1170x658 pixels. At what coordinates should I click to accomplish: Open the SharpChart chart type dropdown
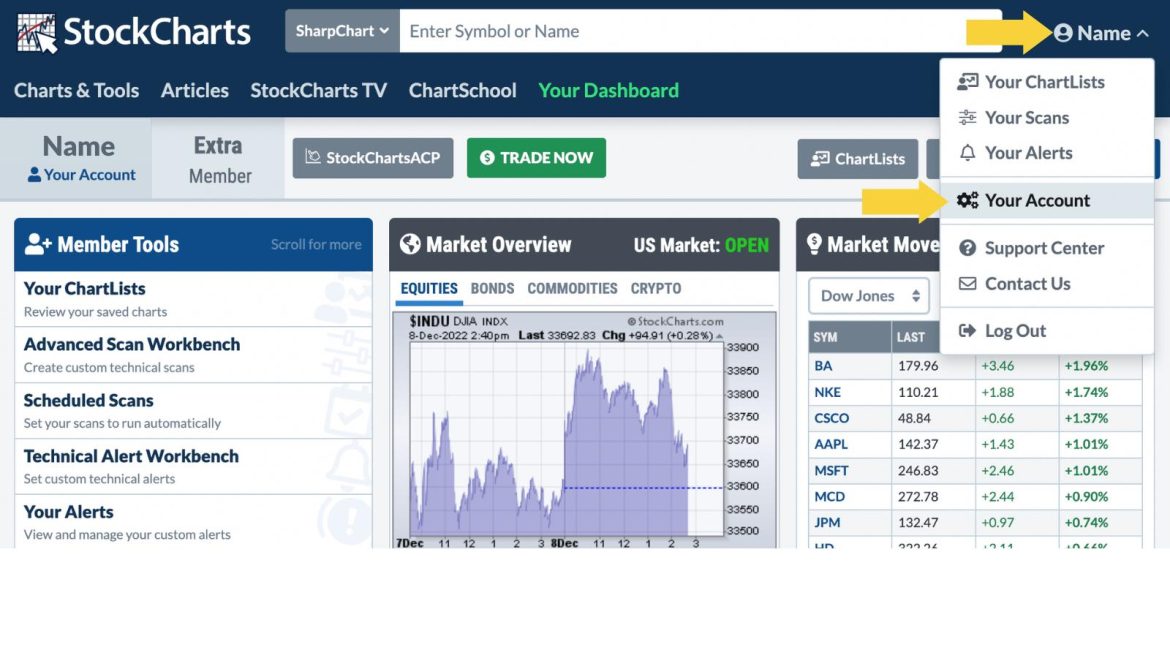[341, 31]
